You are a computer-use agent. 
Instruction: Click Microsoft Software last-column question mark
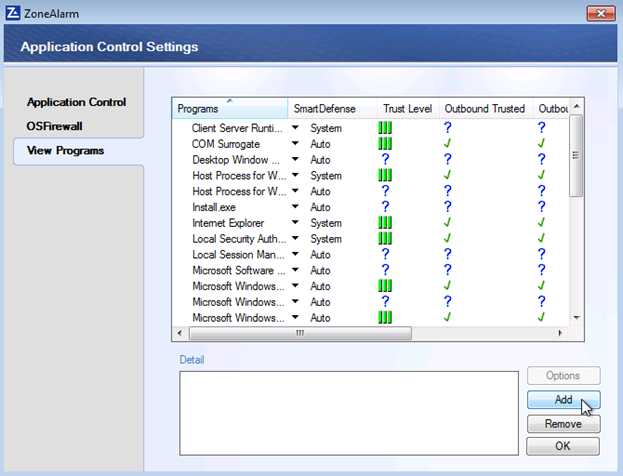click(x=541, y=270)
